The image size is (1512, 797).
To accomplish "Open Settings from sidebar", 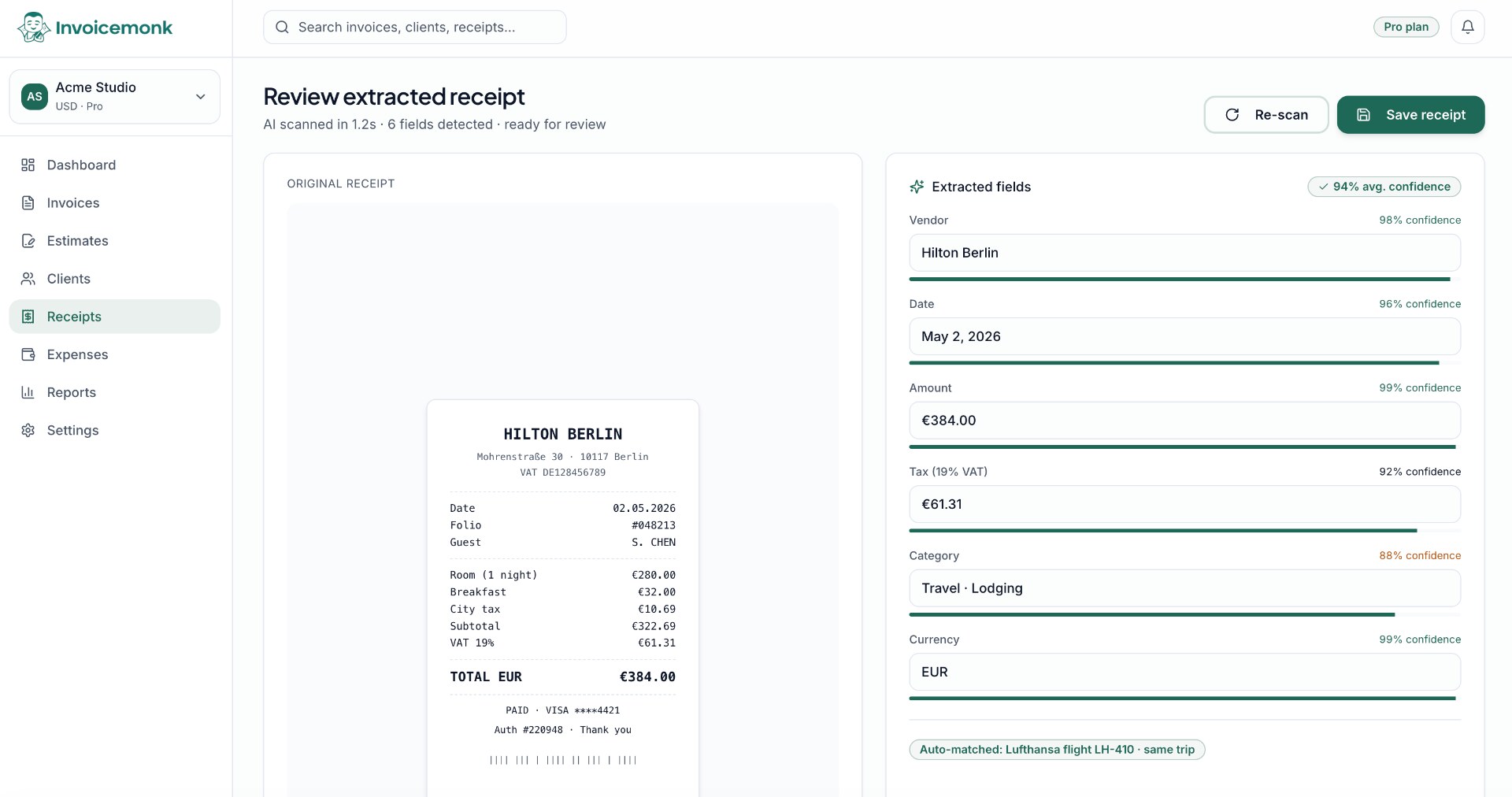I will (115, 429).
